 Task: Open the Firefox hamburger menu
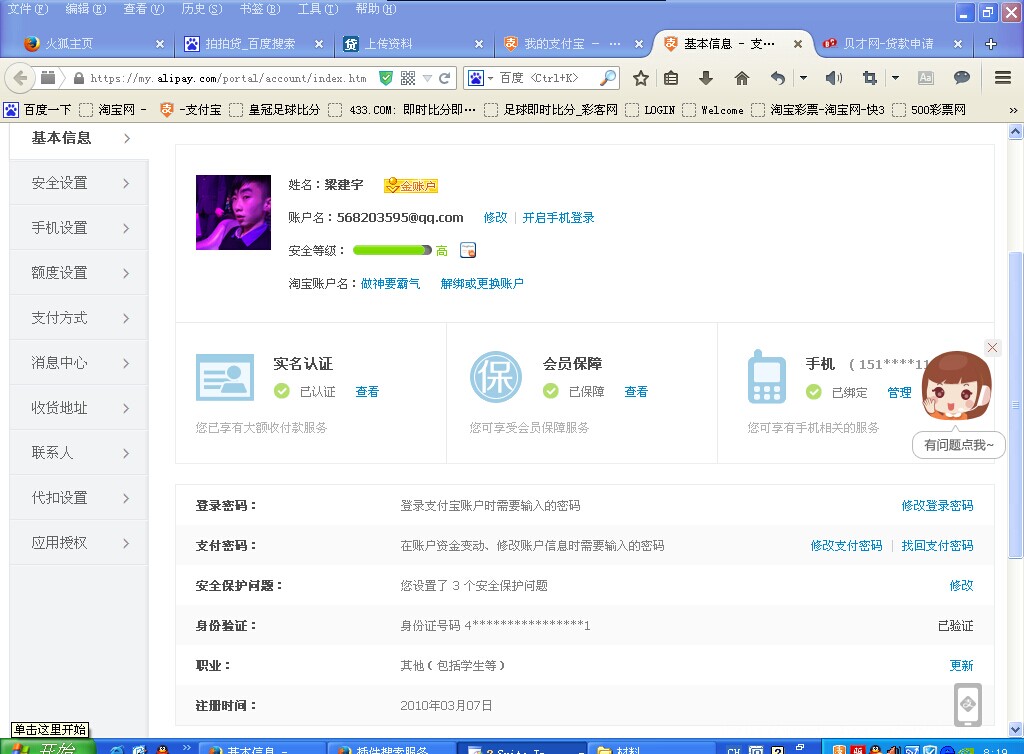(x=1003, y=78)
